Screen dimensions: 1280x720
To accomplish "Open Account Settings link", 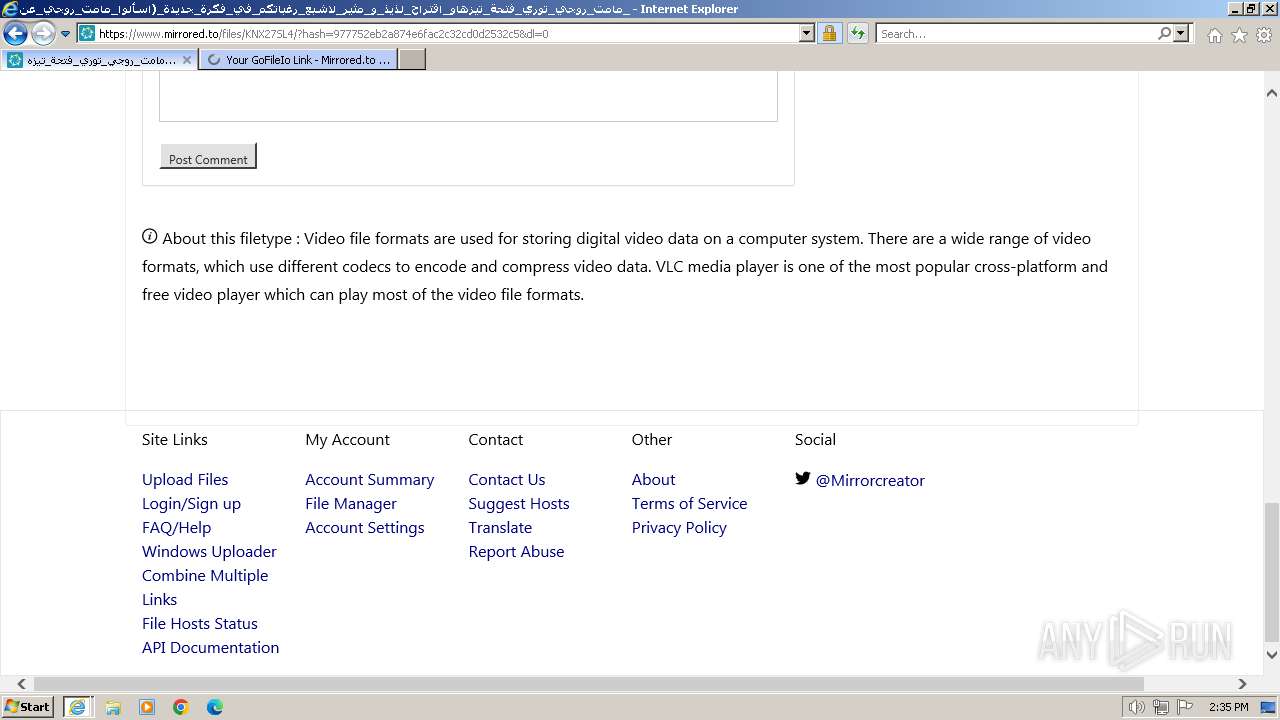I will [364, 528].
